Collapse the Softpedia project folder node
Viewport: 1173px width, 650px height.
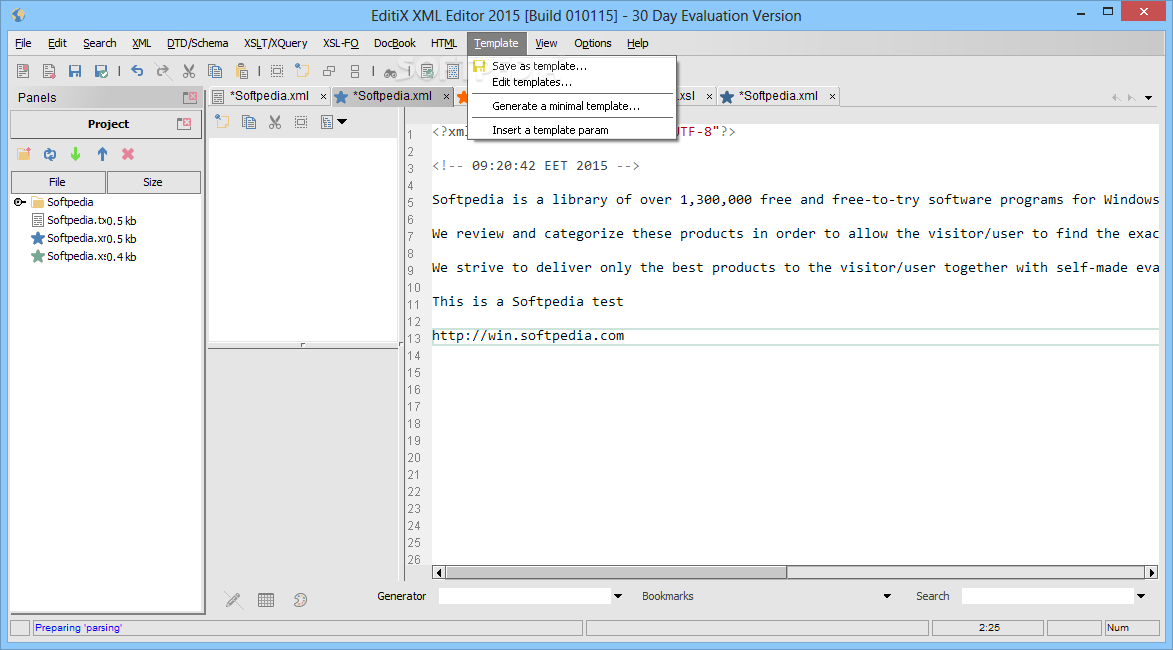click(x=19, y=202)
